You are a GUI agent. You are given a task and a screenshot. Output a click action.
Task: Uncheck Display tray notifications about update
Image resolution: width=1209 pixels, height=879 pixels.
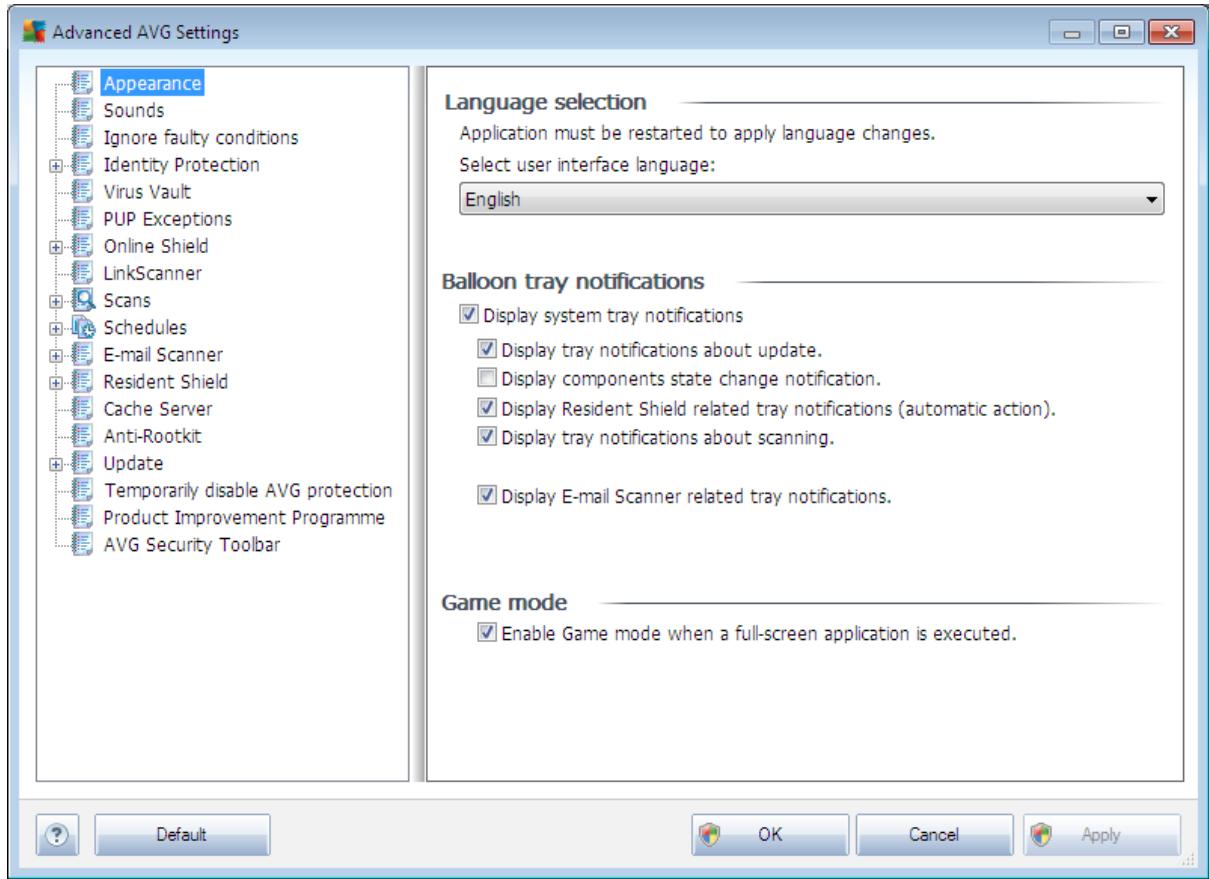tap(487, 350)
